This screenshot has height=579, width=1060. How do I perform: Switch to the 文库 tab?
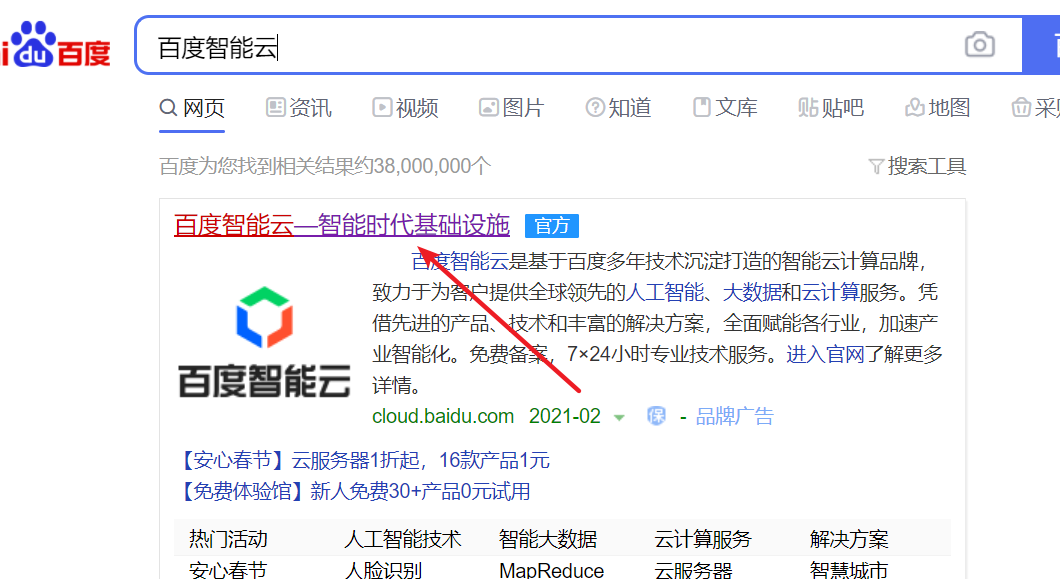pos(725,108)
